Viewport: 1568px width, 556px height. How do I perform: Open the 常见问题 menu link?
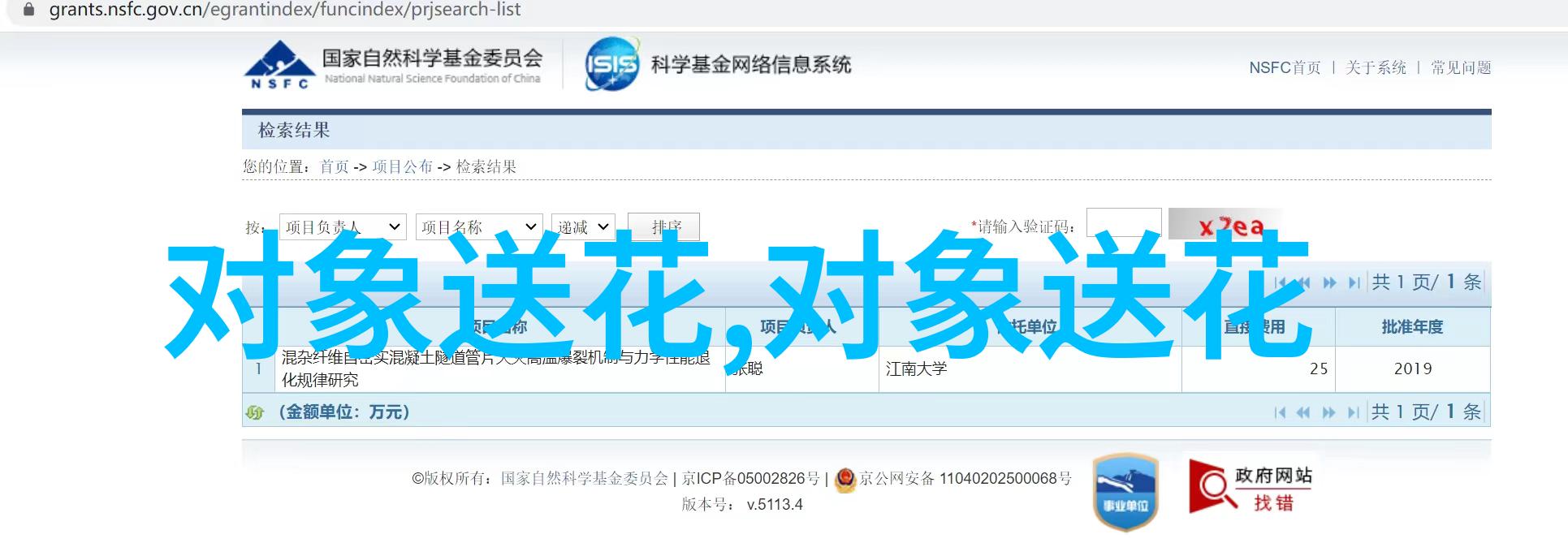coord(1461,68)
